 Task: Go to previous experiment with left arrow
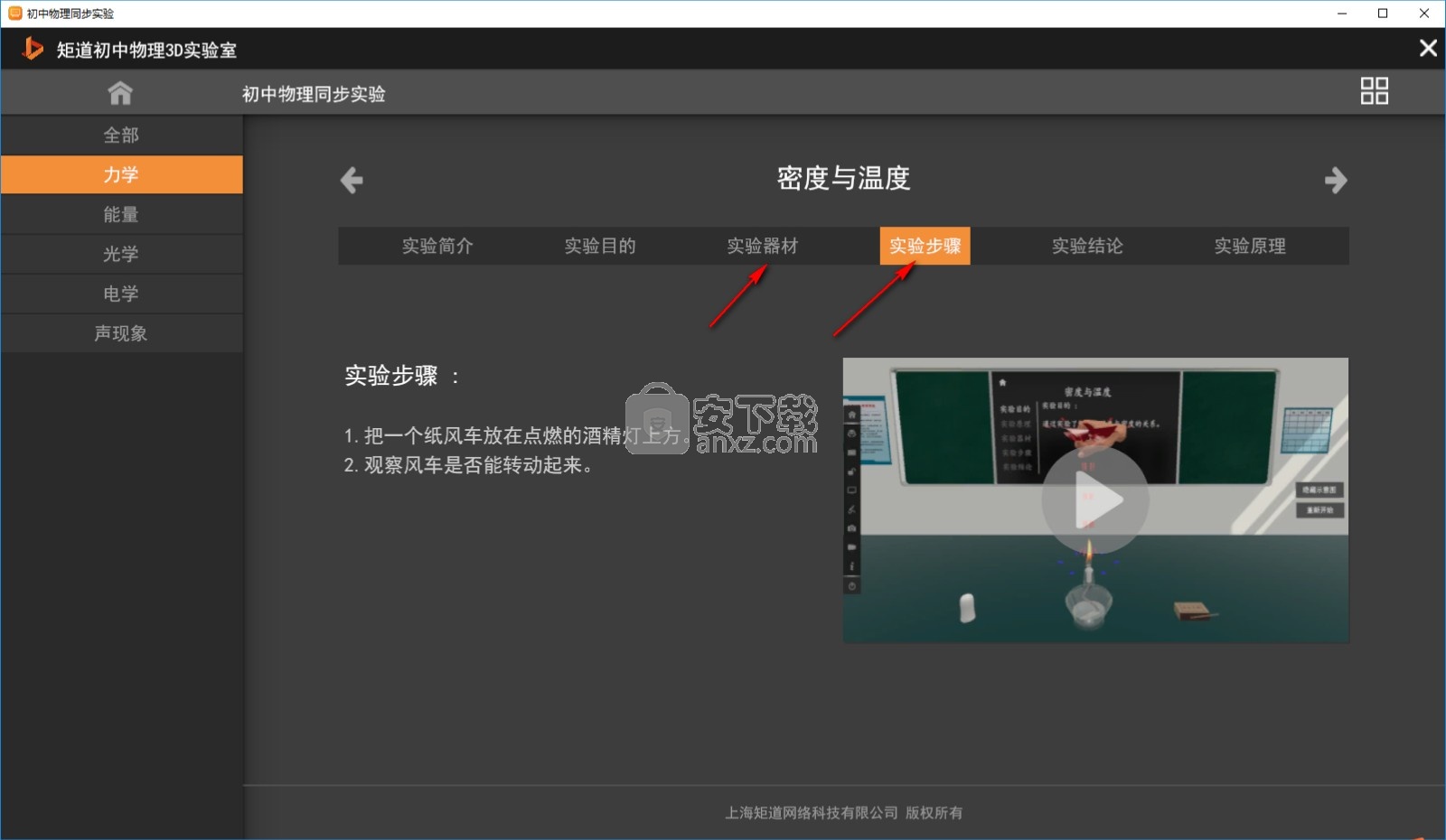(352, 180)
